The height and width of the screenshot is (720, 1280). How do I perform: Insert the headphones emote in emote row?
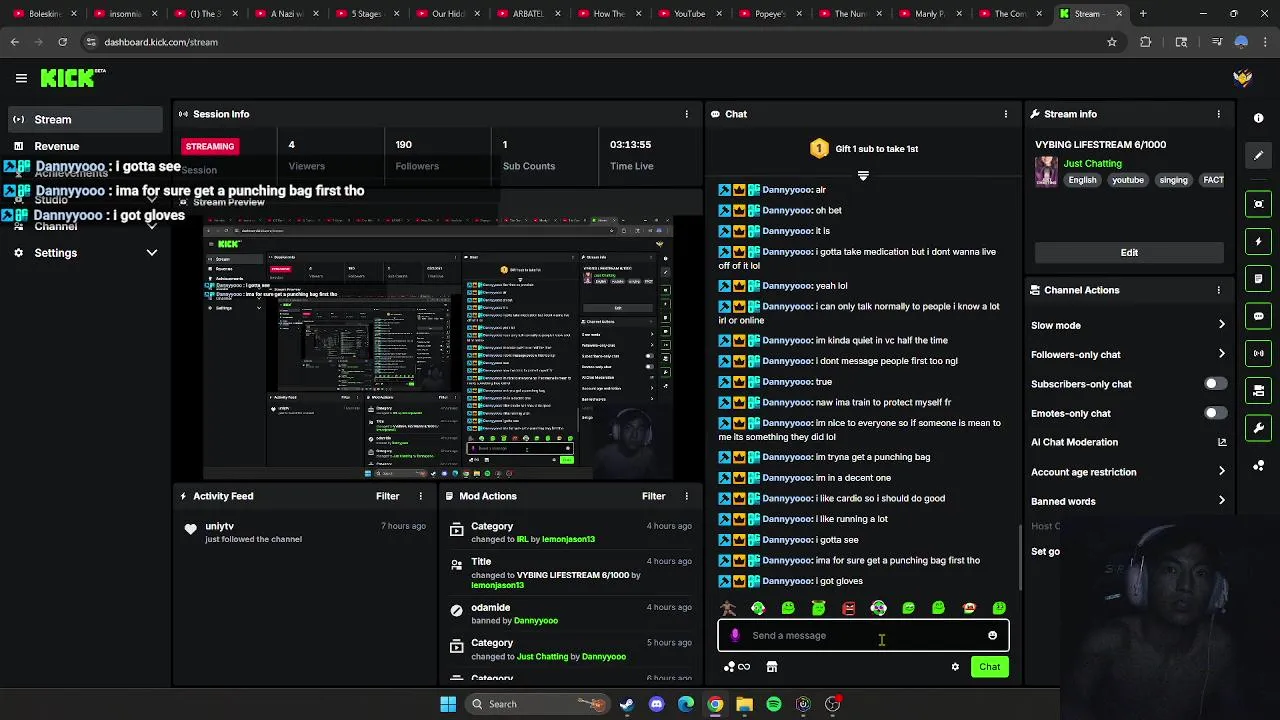[x=878, y=608]
